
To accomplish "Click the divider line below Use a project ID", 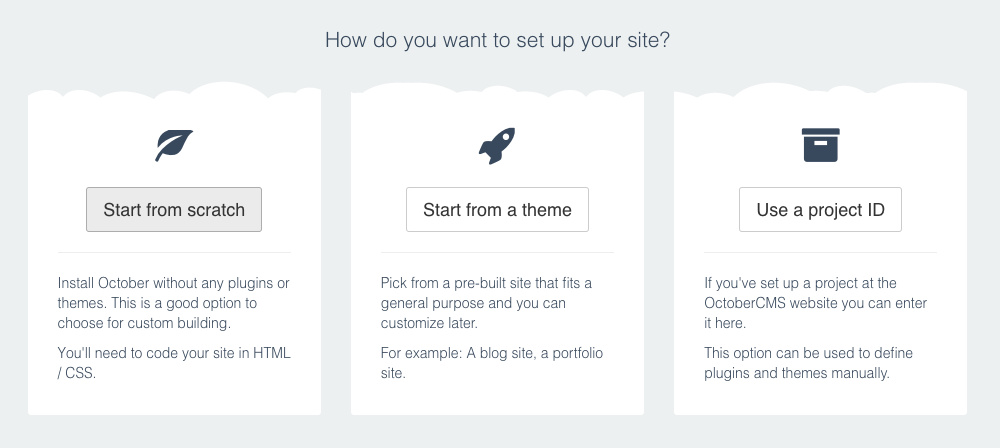I will point(820,253).
